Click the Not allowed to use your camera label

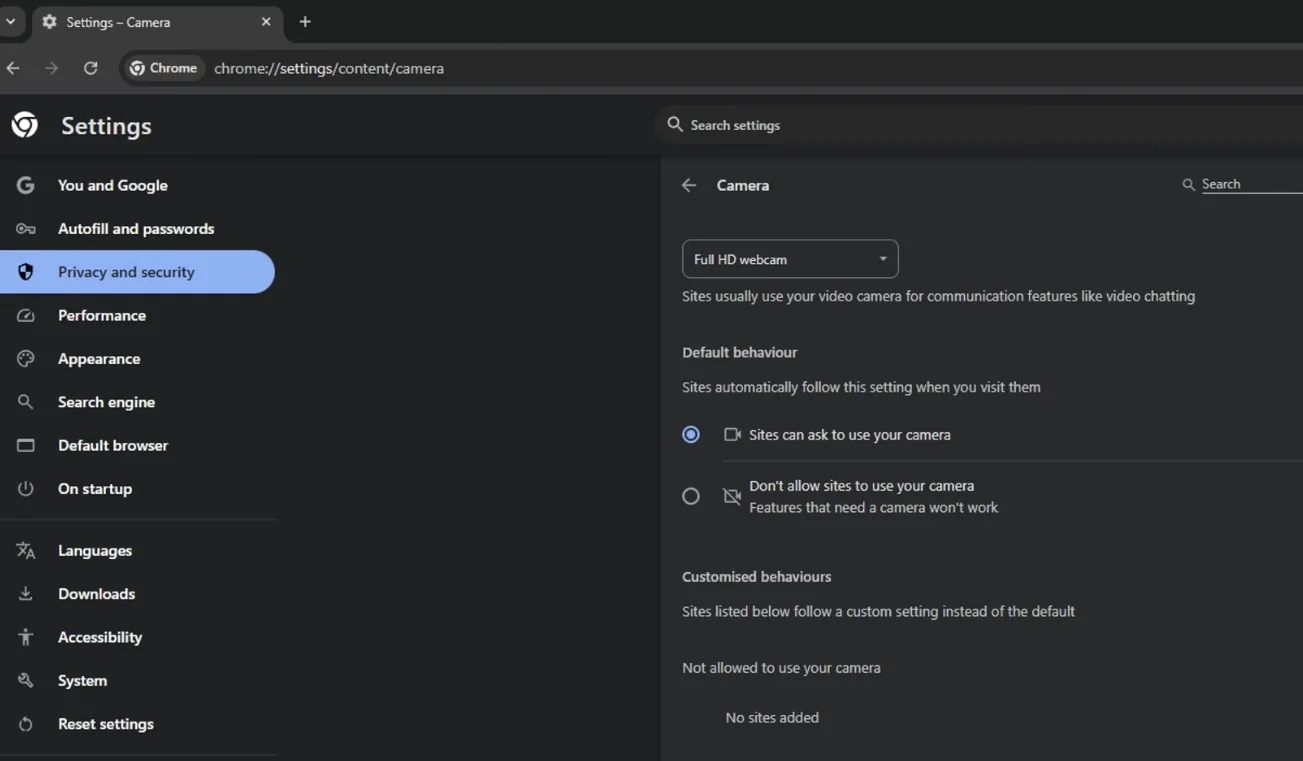point(781,667)
